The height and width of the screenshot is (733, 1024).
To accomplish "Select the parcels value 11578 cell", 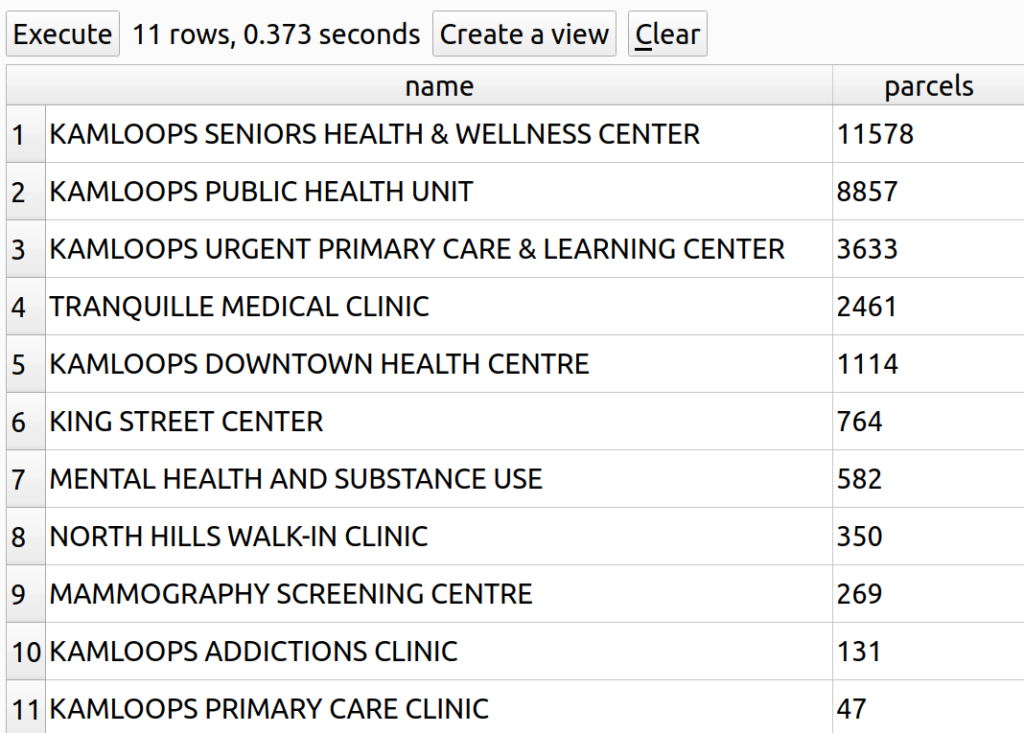I will (875, 134).
